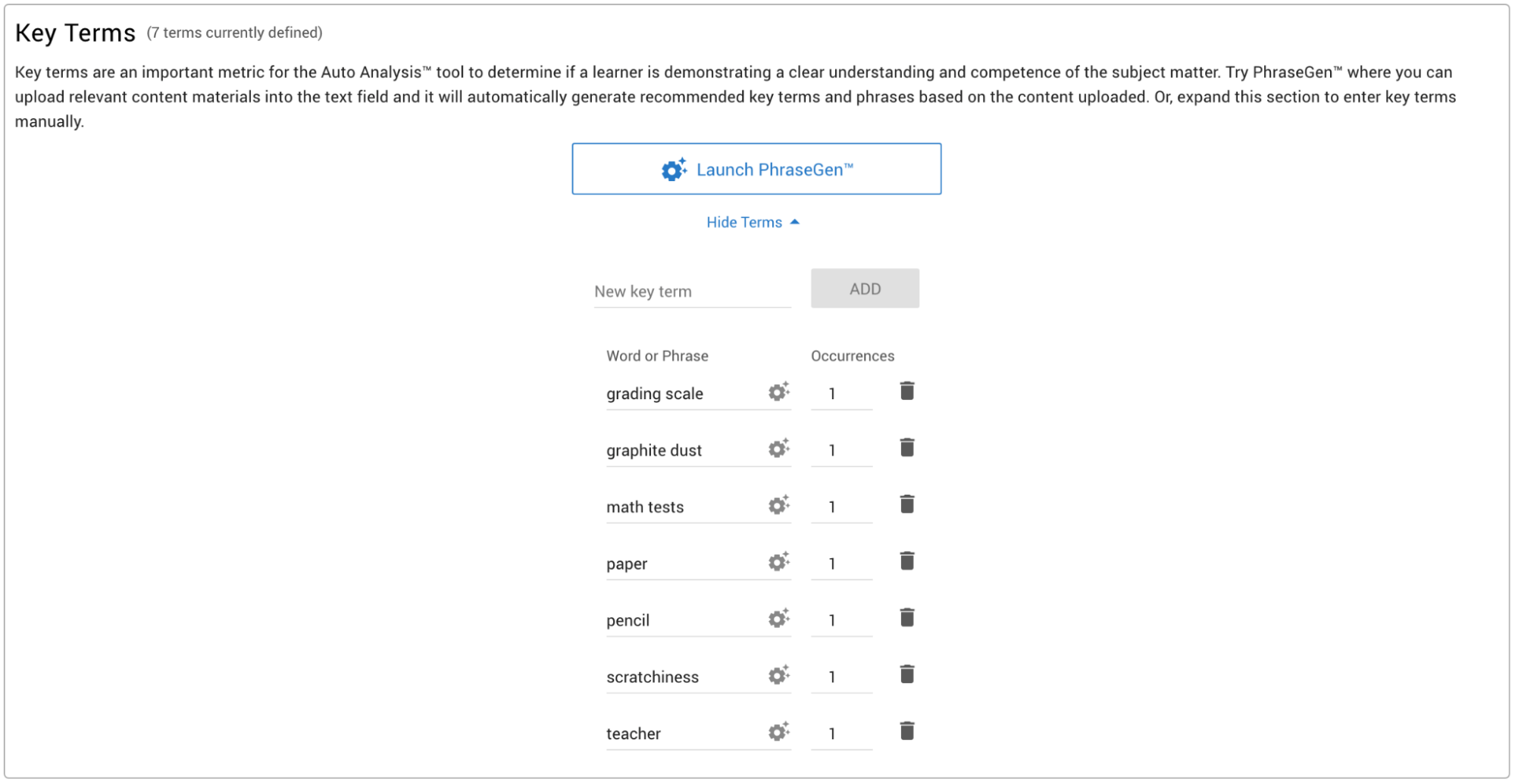Image resolution: width=1515 pixels, height=784 pixels.
Task: Launch PhraseGen tool
Action: click(x=756, y=170)
